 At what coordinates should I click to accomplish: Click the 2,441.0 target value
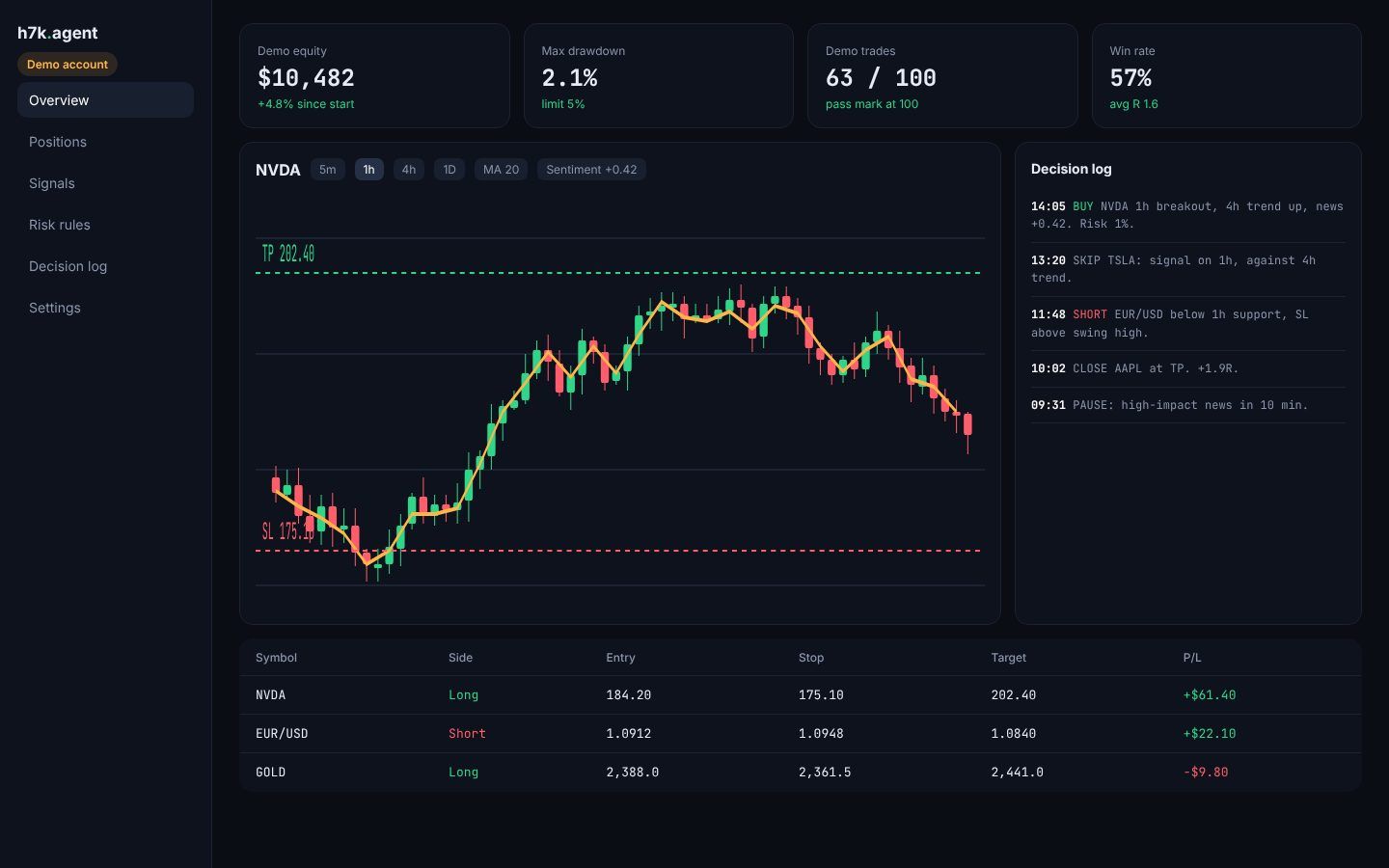pyautogui.click(x=1017, y=773)
